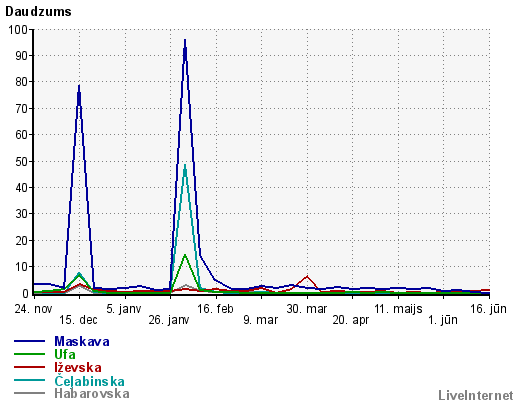
Task: Click the 9. mar axis label
Action: tap(260, 320)
